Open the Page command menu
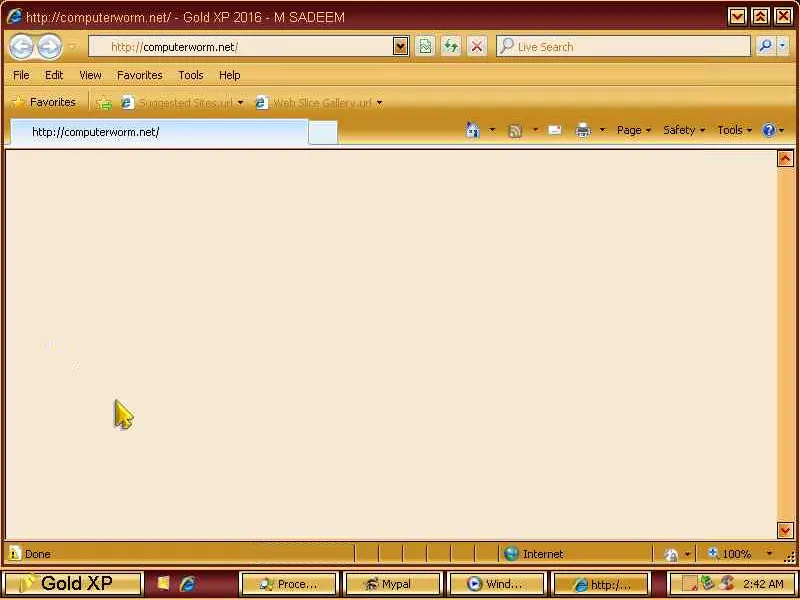 point(634,131)
